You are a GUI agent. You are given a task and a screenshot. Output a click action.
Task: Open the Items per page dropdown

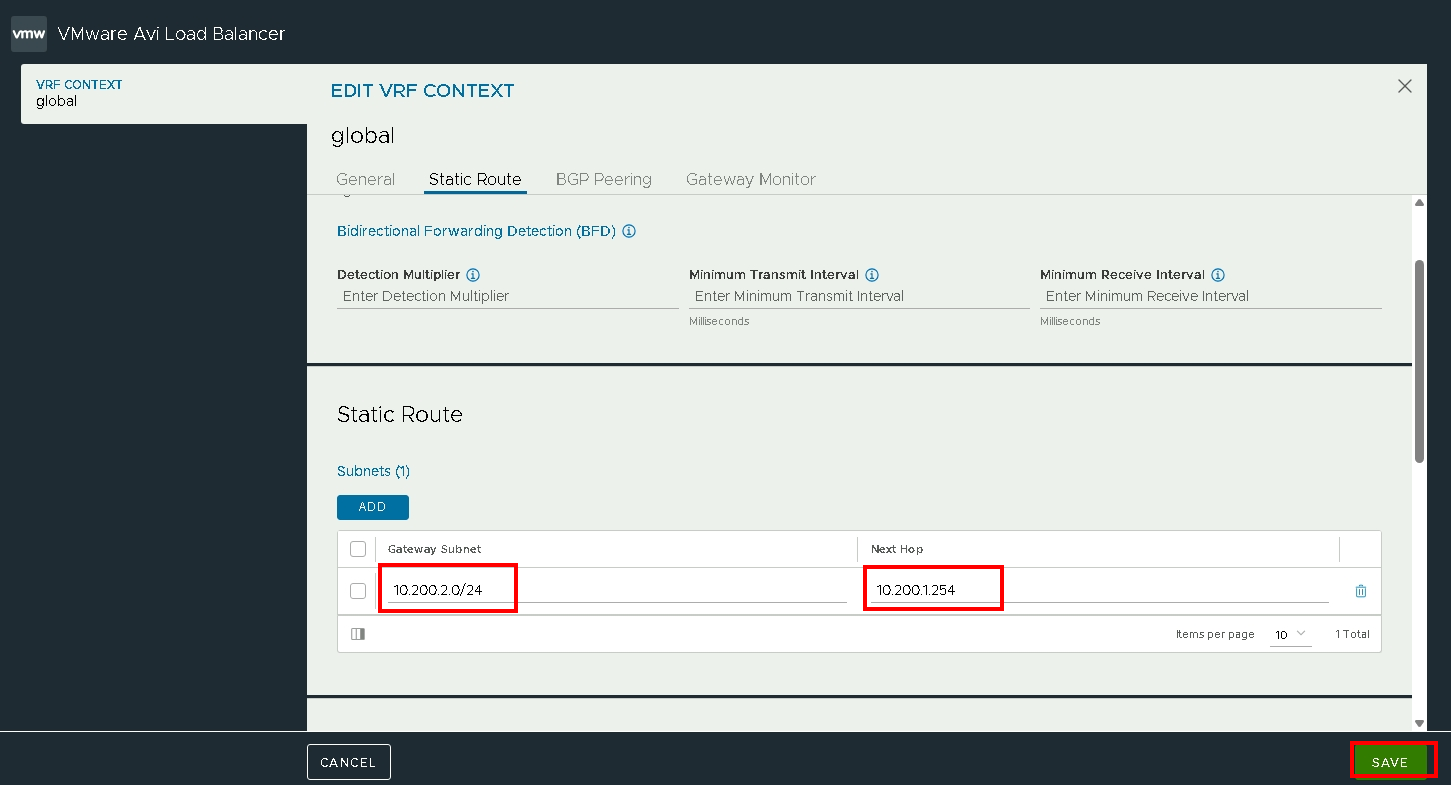coord(1290,635)
